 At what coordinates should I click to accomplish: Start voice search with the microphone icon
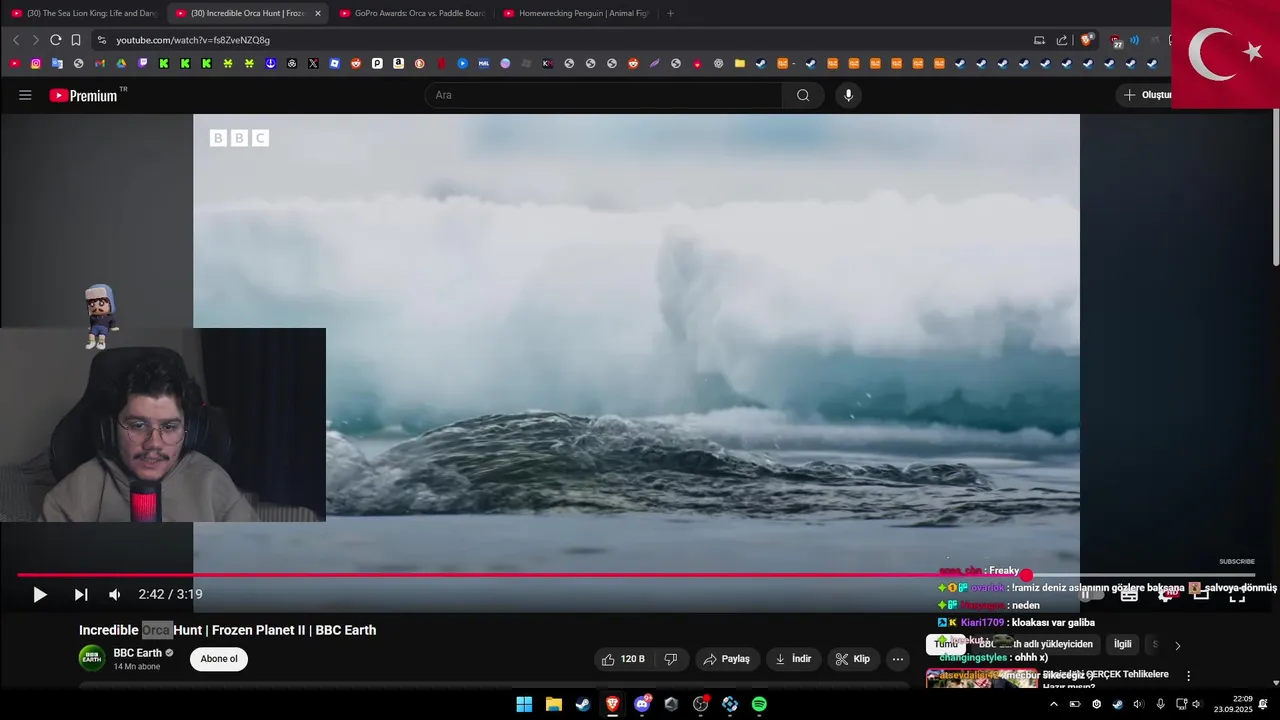pyautogui.click(x=848, y=95)
